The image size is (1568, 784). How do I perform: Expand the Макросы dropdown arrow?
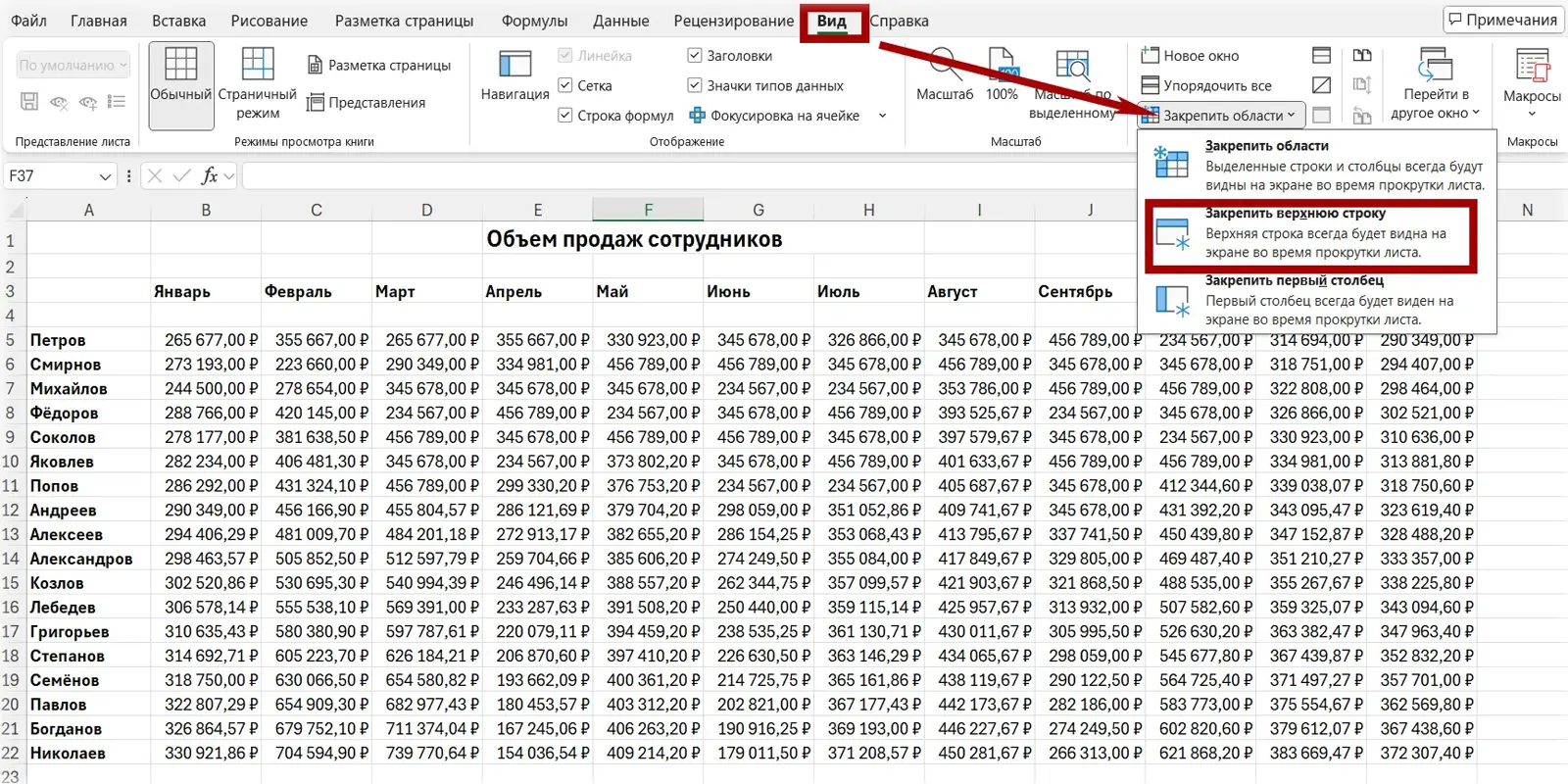click(1532, 115)
